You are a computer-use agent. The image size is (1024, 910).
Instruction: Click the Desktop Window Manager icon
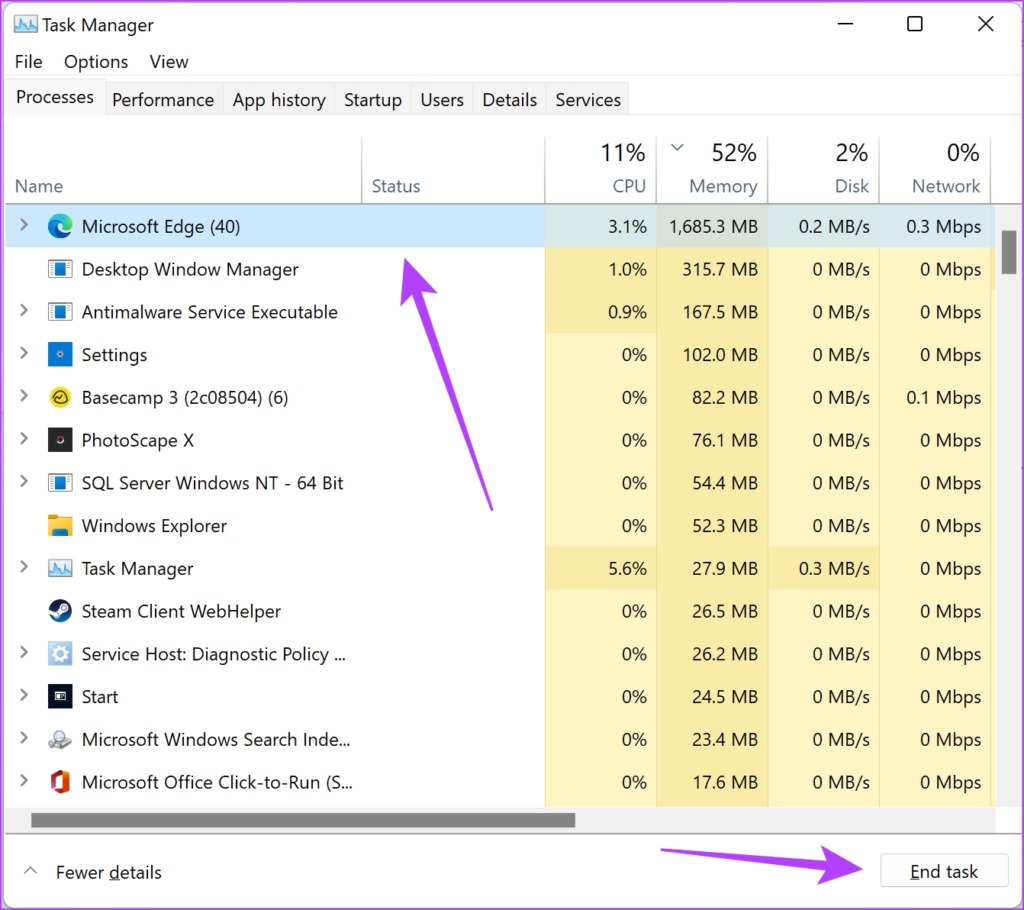tap(60, 269)
